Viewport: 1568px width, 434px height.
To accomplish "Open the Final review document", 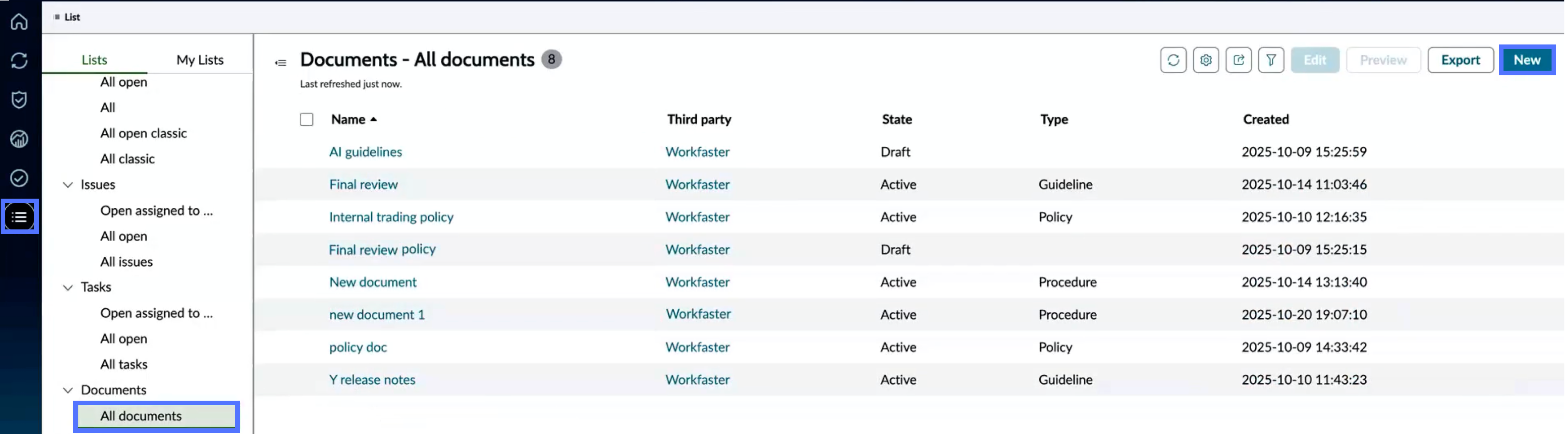I will tap(364, 185).
